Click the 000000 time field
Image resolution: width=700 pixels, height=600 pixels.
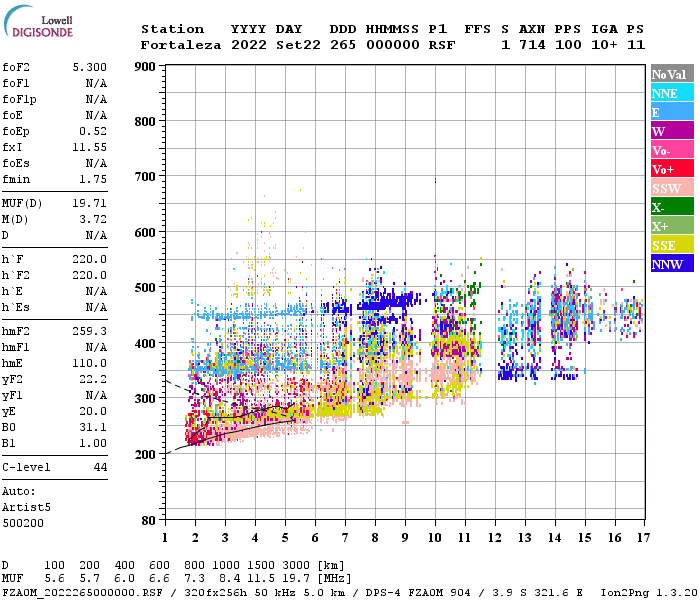click(x=392, y=45)
